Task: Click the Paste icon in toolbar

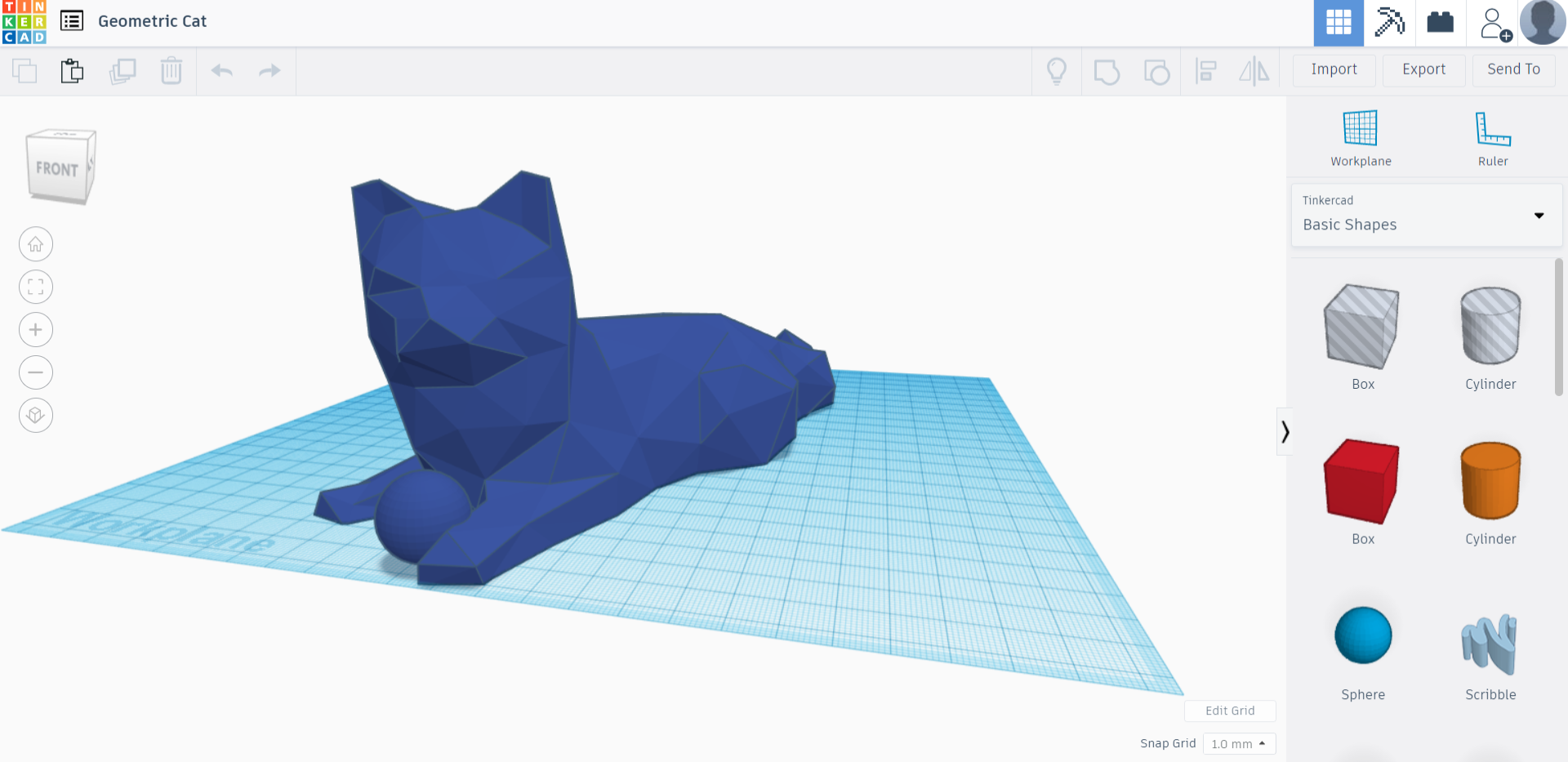Action: click(x=72, y=71)
